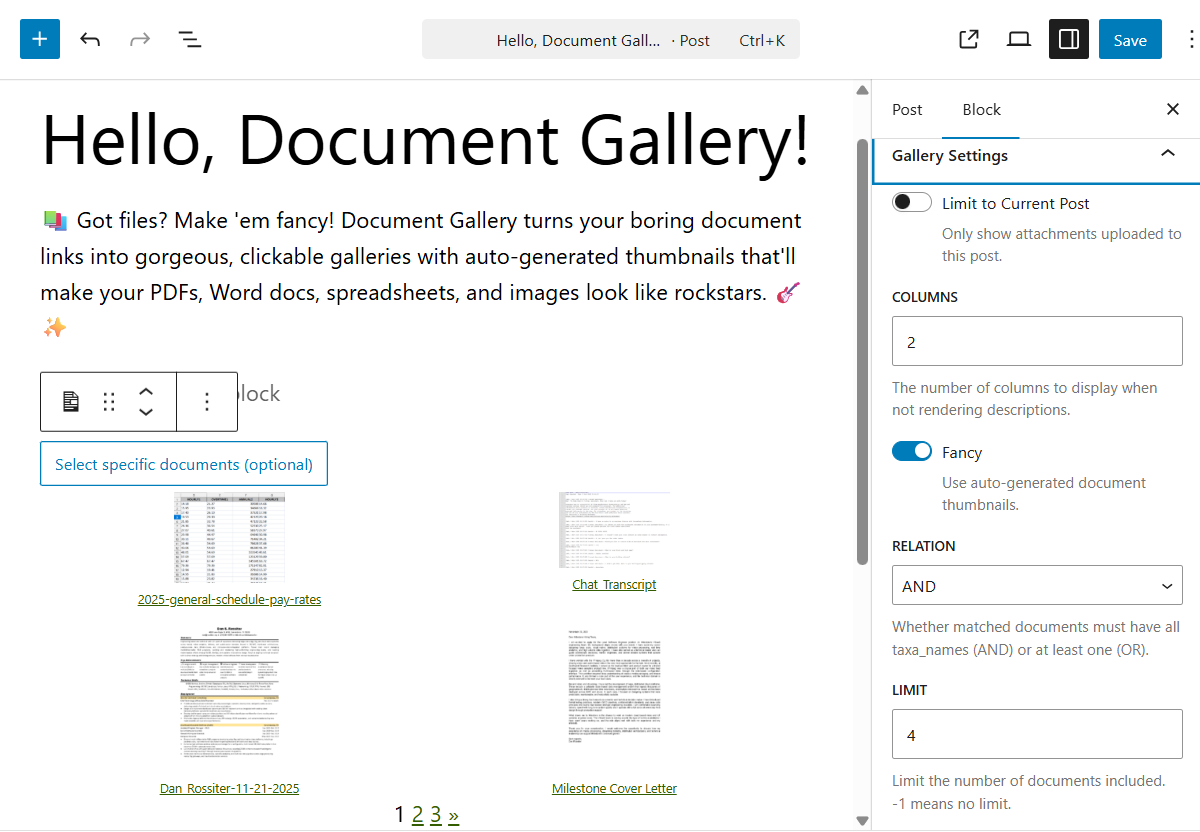Click the blue block inserter plus button
The height and width of the screenshot is (832, 1200).
pos(40,39)
